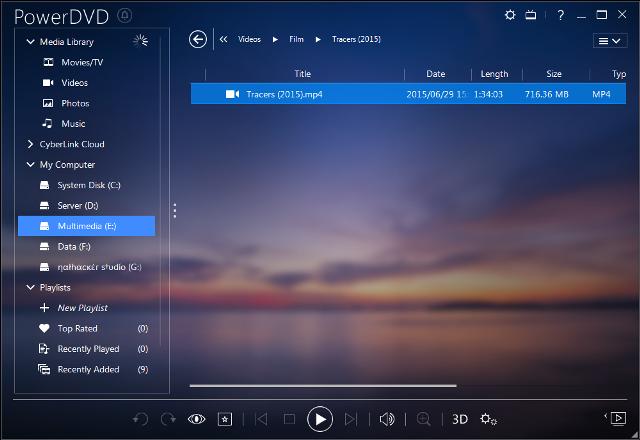Click double-chevron breadcrumb collapse icon
The image size is (640, 440).
[x=223, y=39]
